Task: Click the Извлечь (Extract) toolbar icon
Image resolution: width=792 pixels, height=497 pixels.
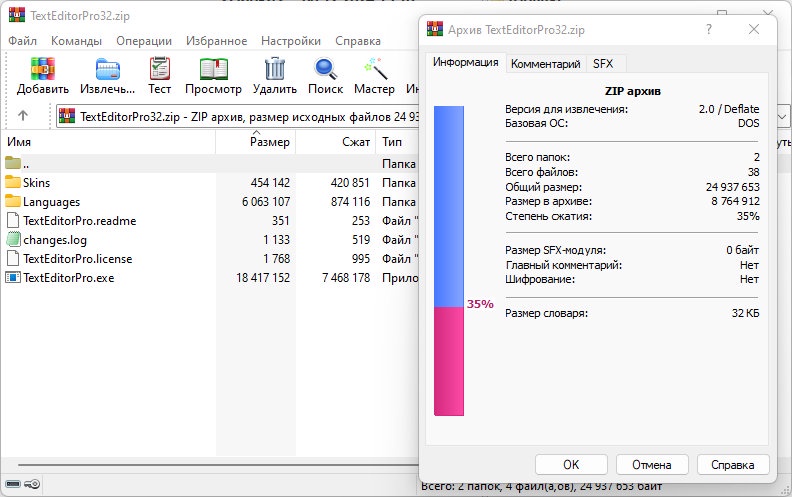Action: [x=108, y=69]
